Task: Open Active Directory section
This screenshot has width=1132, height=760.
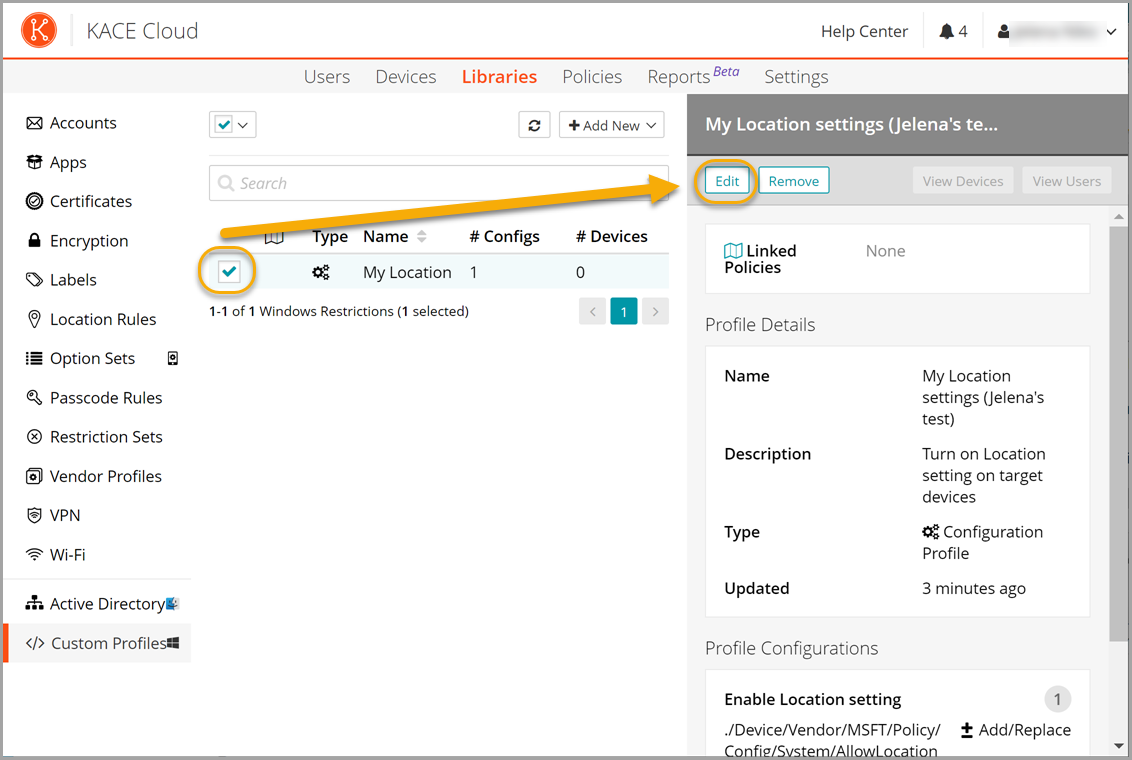Action: point(106,603)
